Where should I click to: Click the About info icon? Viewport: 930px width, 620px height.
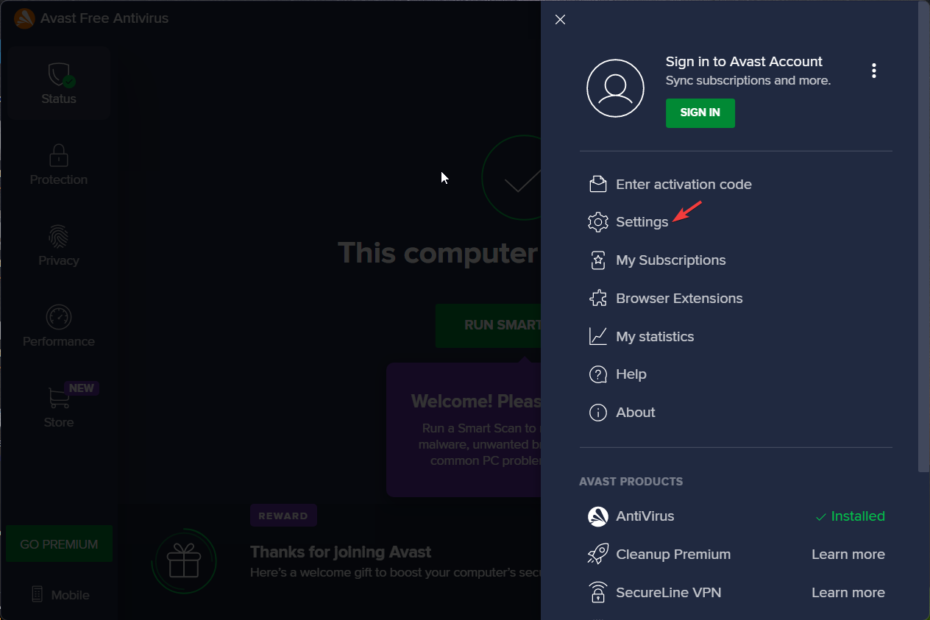click(598, 412)
